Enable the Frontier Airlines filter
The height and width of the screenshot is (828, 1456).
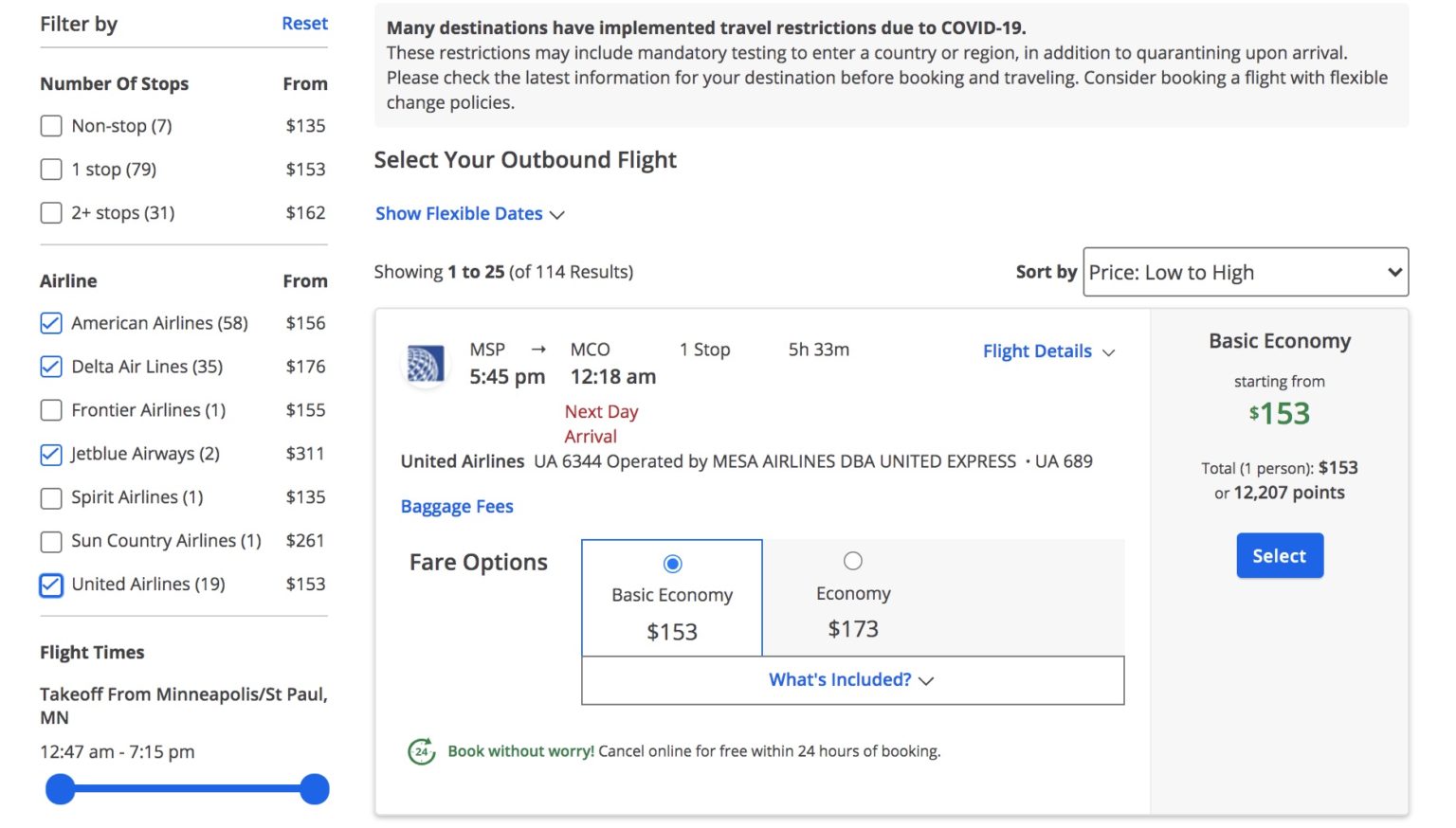point(50,410)
